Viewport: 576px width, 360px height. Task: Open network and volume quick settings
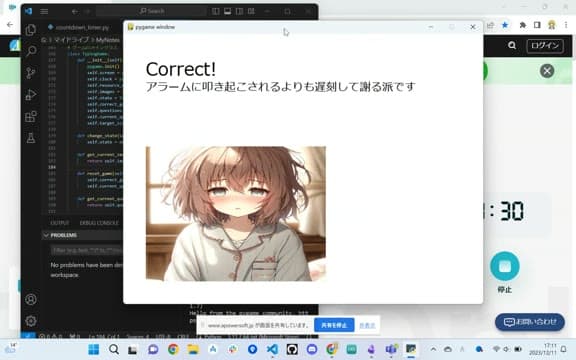(x=507, y=349)
